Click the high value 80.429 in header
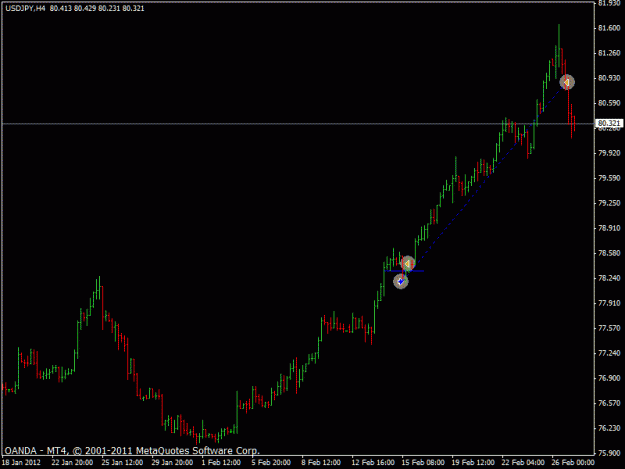 (85, 8)
